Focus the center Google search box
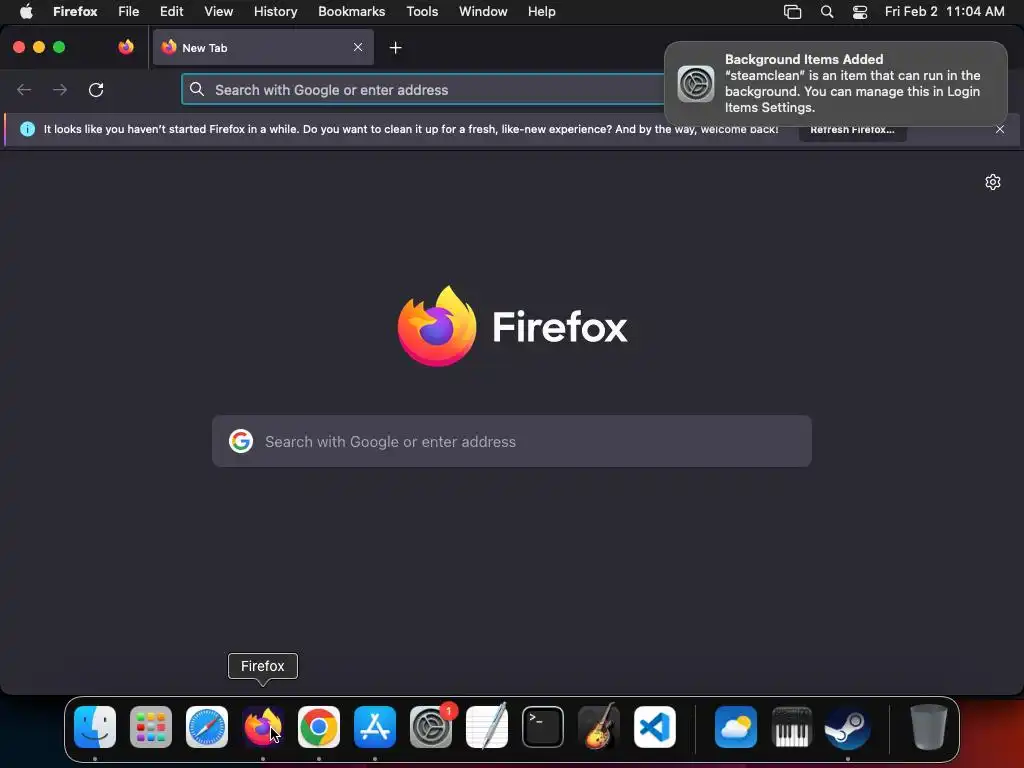 512,441
